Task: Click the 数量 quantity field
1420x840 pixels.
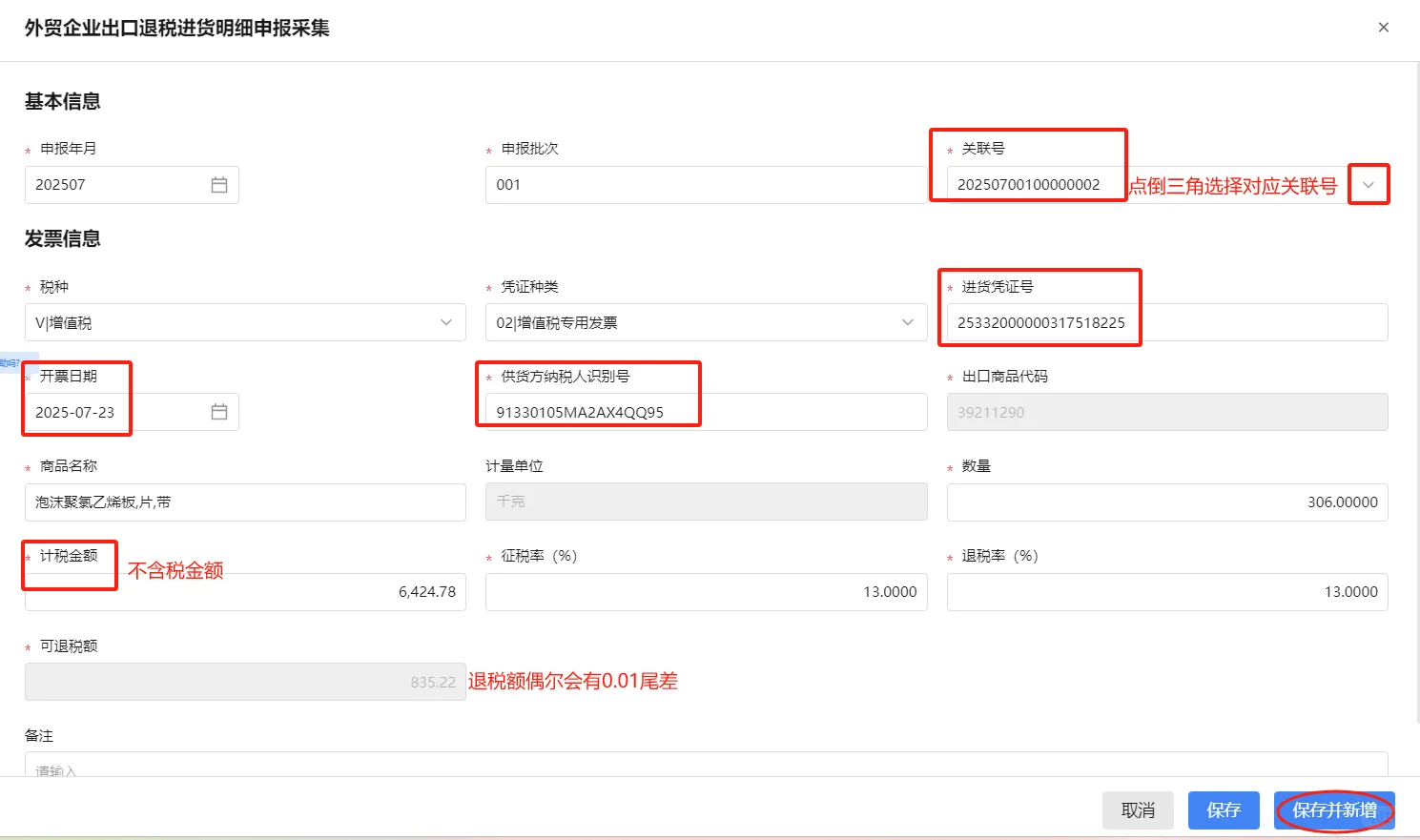Action: (1166, 502)
